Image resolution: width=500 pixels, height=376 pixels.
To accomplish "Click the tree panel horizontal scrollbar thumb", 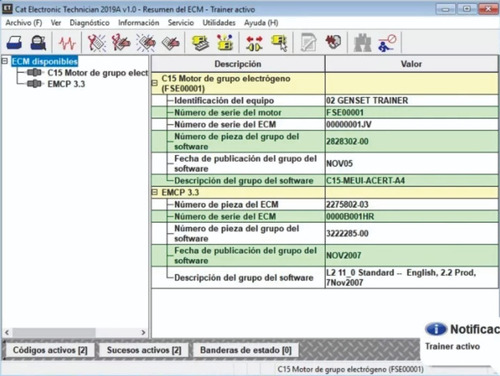I will (54, 332).
